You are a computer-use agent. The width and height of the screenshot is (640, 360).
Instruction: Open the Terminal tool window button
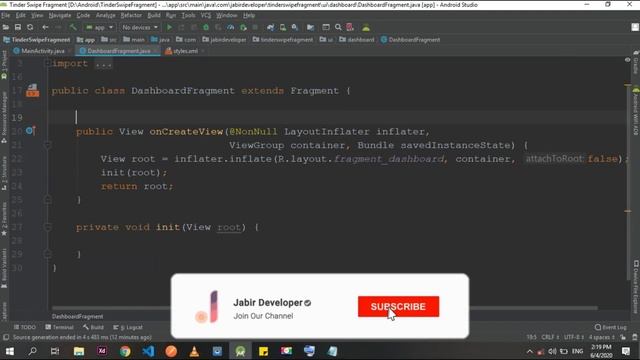[x=60, y=327]
